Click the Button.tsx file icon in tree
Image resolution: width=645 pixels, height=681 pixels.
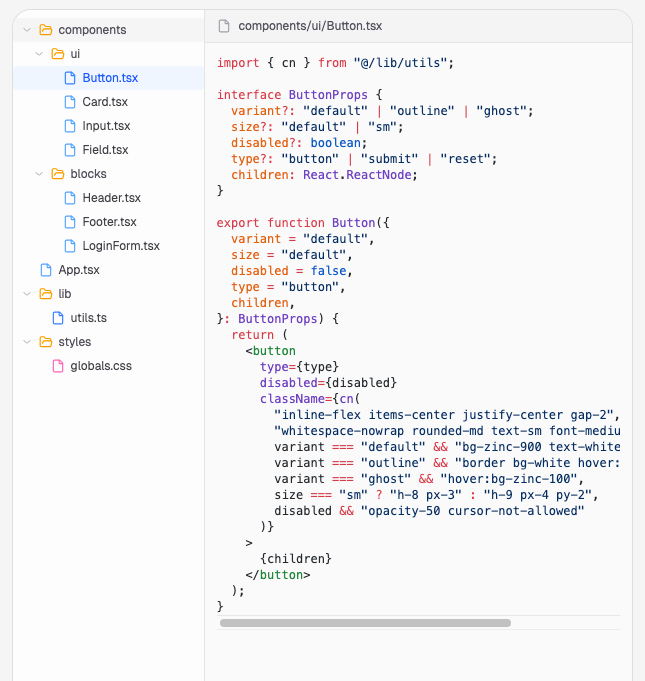point(70,78)
